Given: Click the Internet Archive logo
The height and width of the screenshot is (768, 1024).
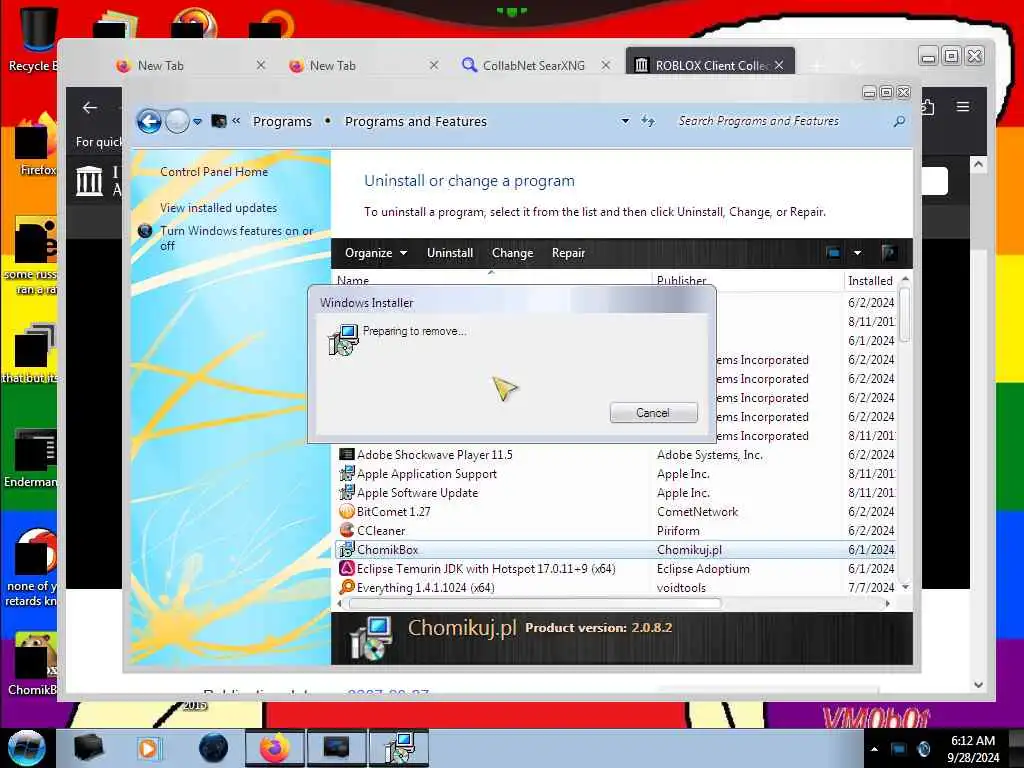Looking at the screenshot, I should [89, 181].
